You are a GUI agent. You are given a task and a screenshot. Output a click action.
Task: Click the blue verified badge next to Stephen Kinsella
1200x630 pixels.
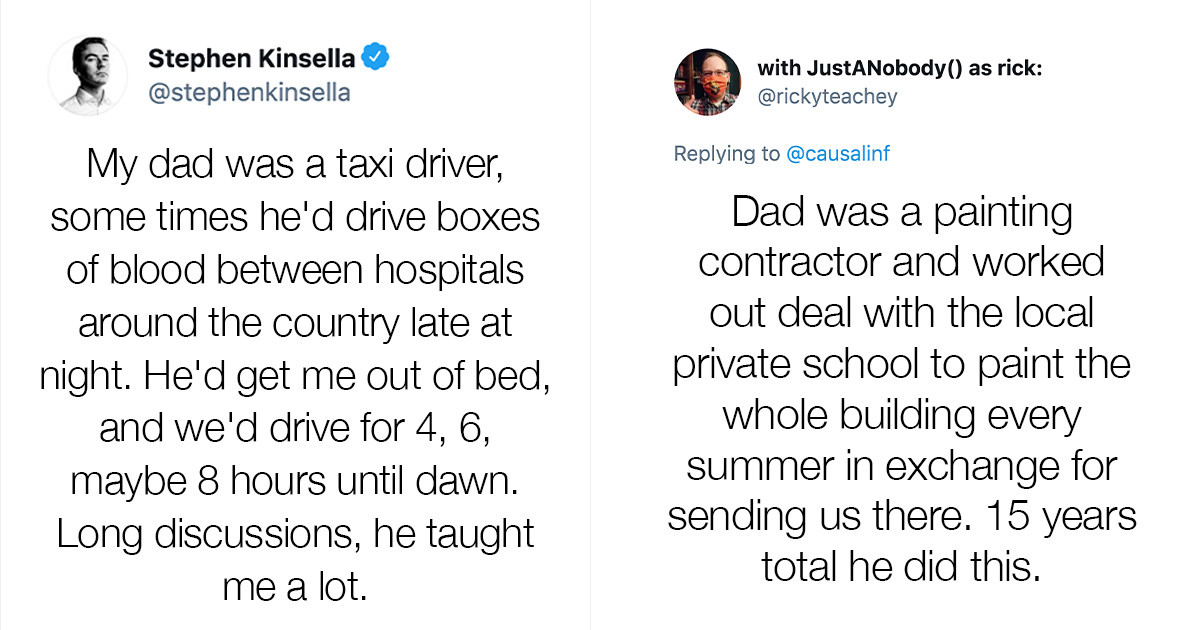click(x=375, y=58)
